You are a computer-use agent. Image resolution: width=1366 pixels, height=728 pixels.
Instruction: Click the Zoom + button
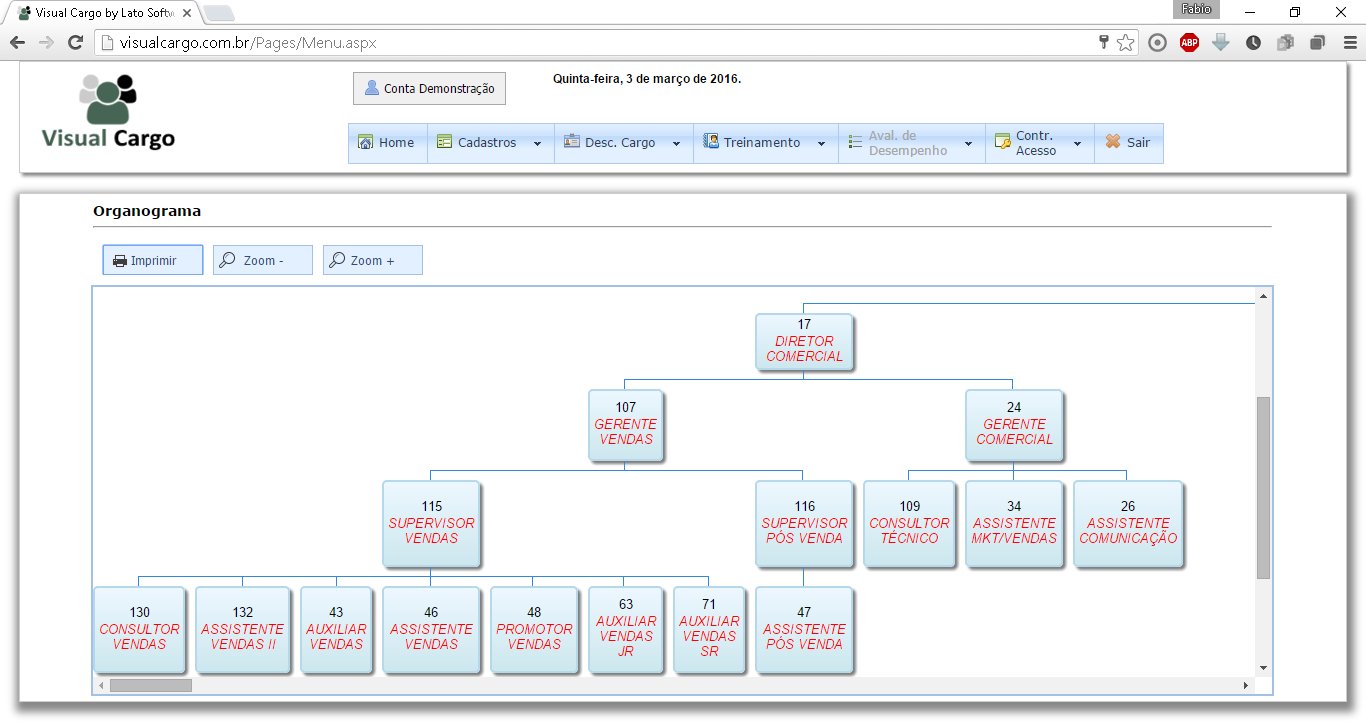(x=373, y=260)
